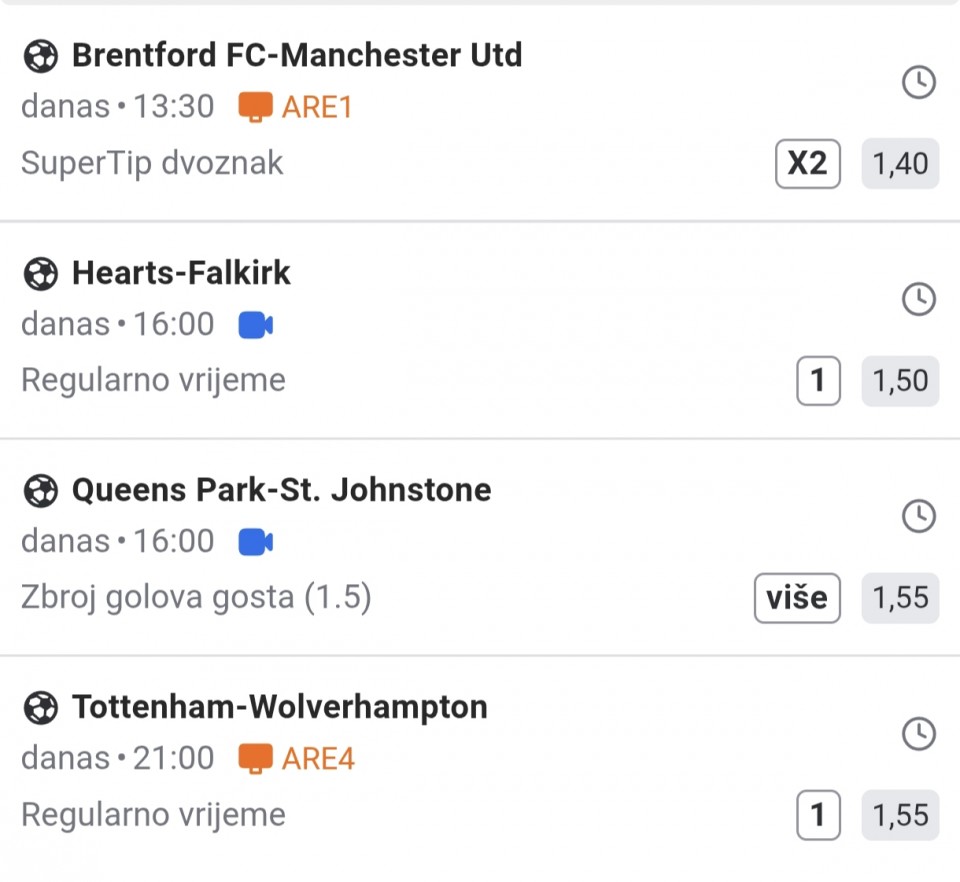Tap the clock icon for Queens Park-St. Johnstone
The image size is (960, 882).
click(x=918, y=517)
